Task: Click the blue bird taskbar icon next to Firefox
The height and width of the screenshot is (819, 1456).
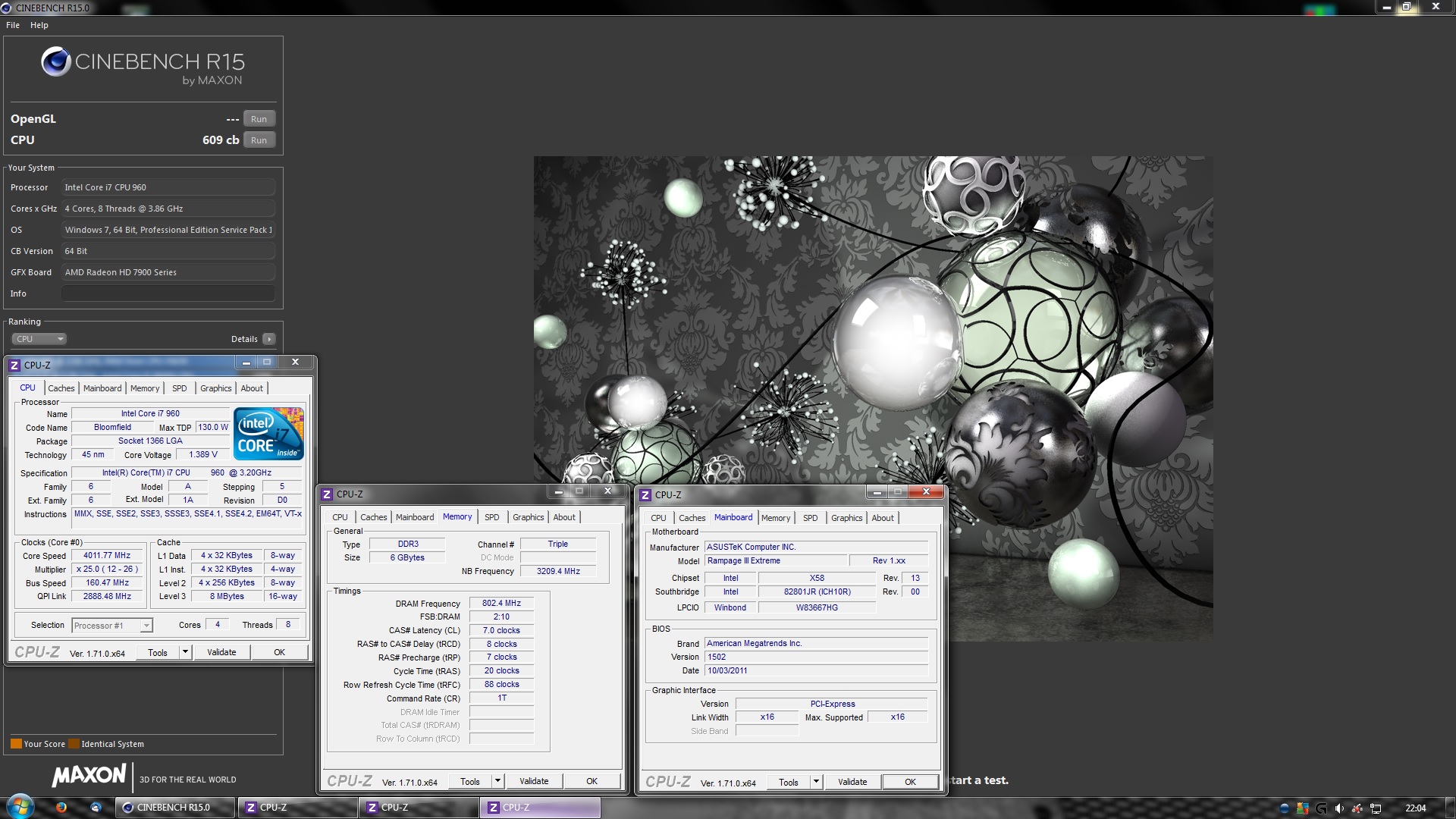Action: pos(96,808)
